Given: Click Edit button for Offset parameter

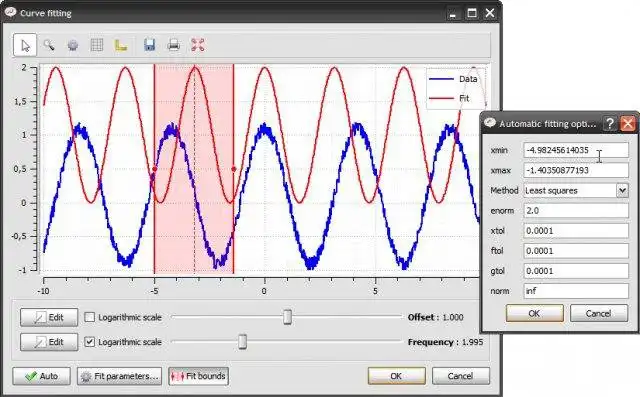Looking at the screenshot, I should (49, 317).
